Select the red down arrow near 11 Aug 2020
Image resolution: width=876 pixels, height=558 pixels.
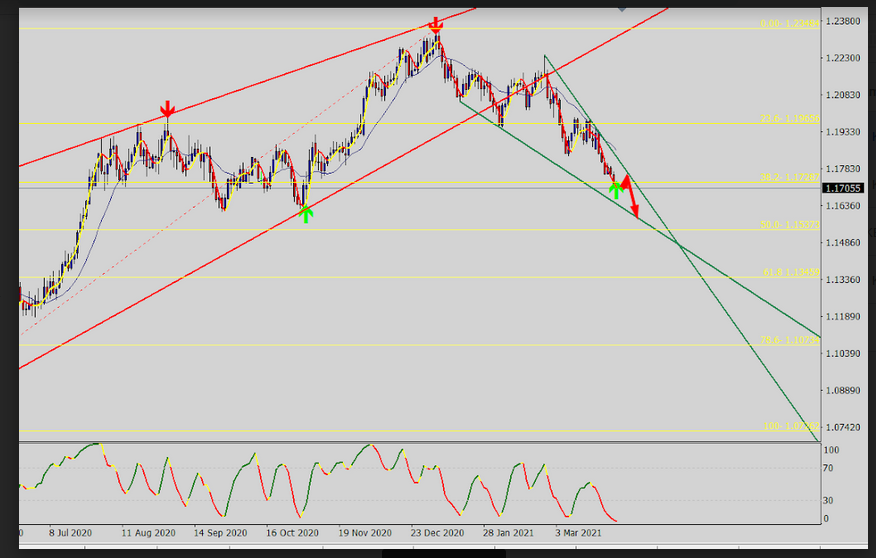click(168, 108)
